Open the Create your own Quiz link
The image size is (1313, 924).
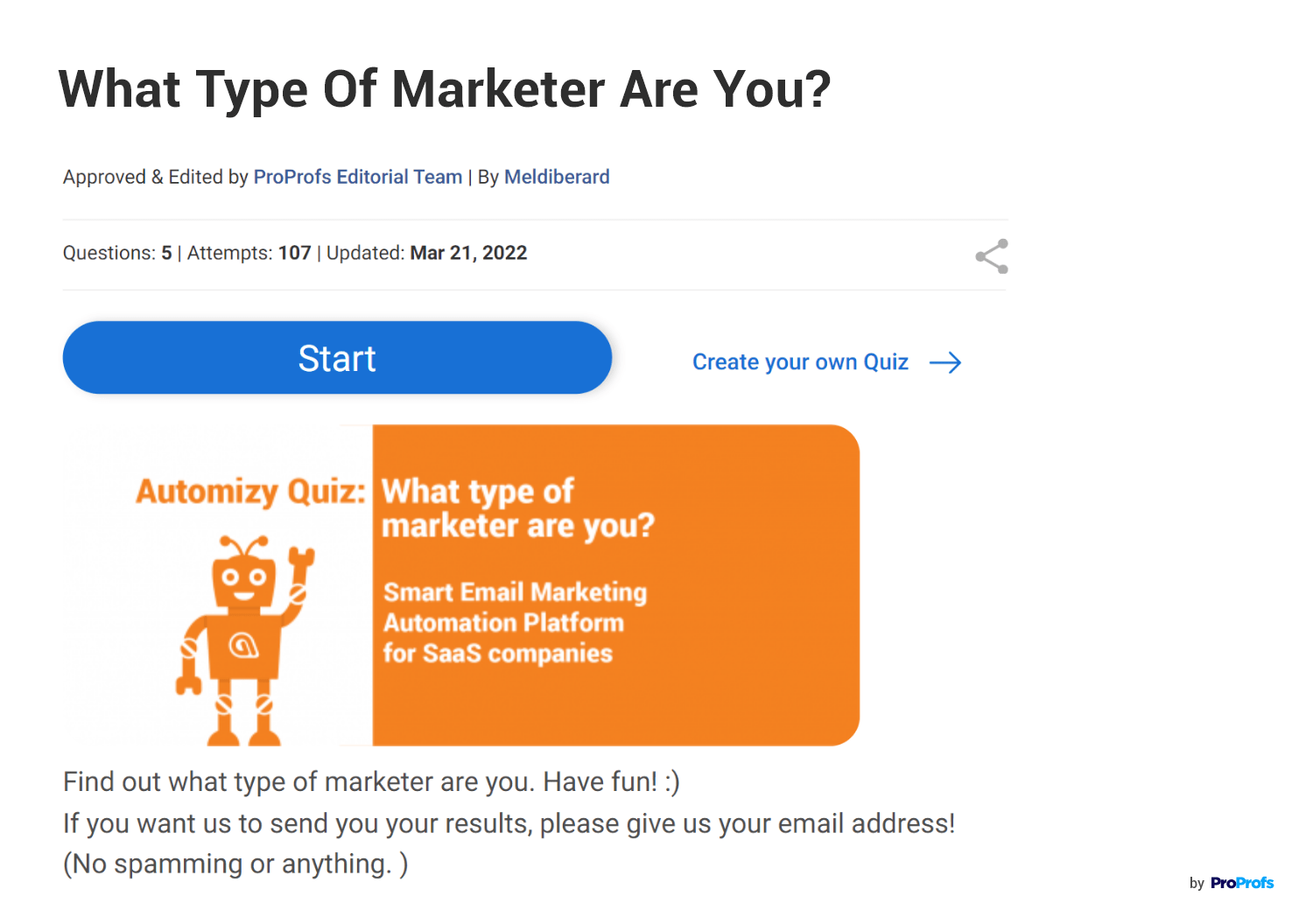(x=800, y=362)
